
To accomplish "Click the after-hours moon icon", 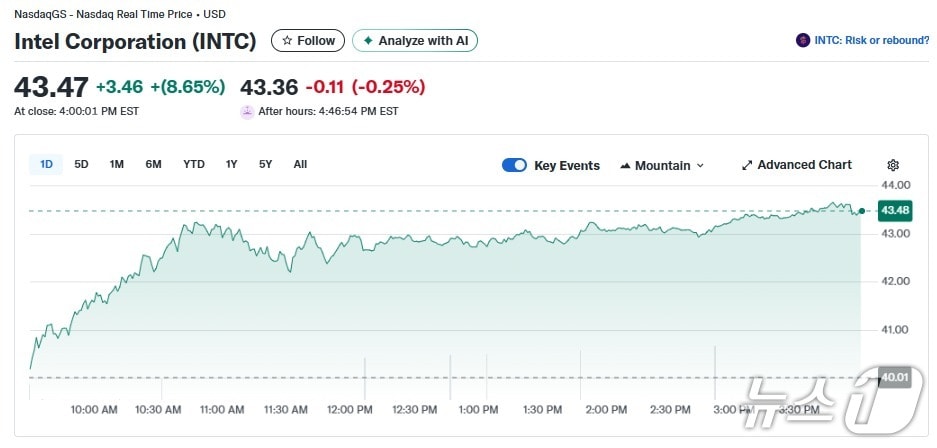I will (247, 111).
